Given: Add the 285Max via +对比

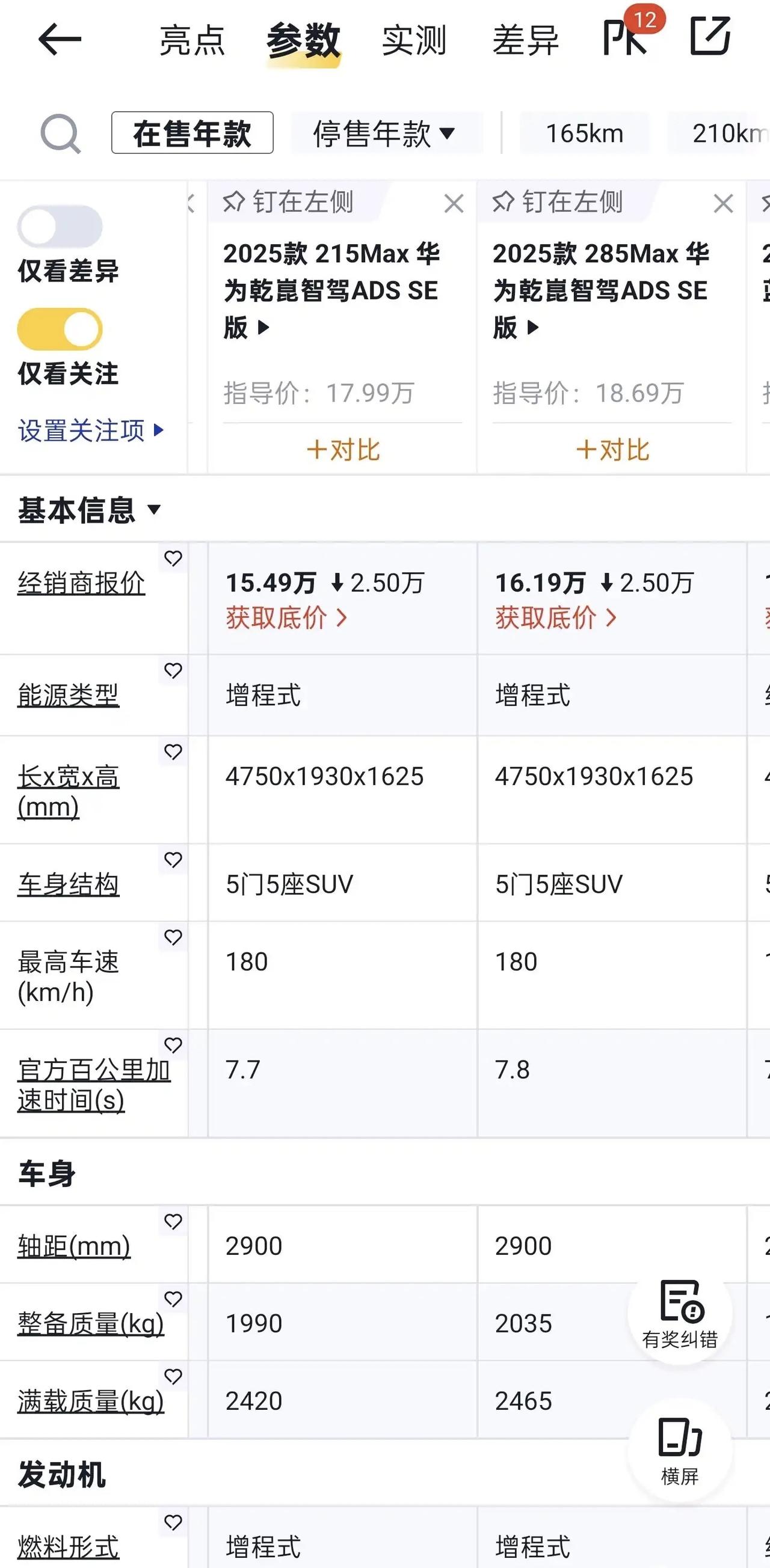Looking at the screenshot, I should [612, 450].
